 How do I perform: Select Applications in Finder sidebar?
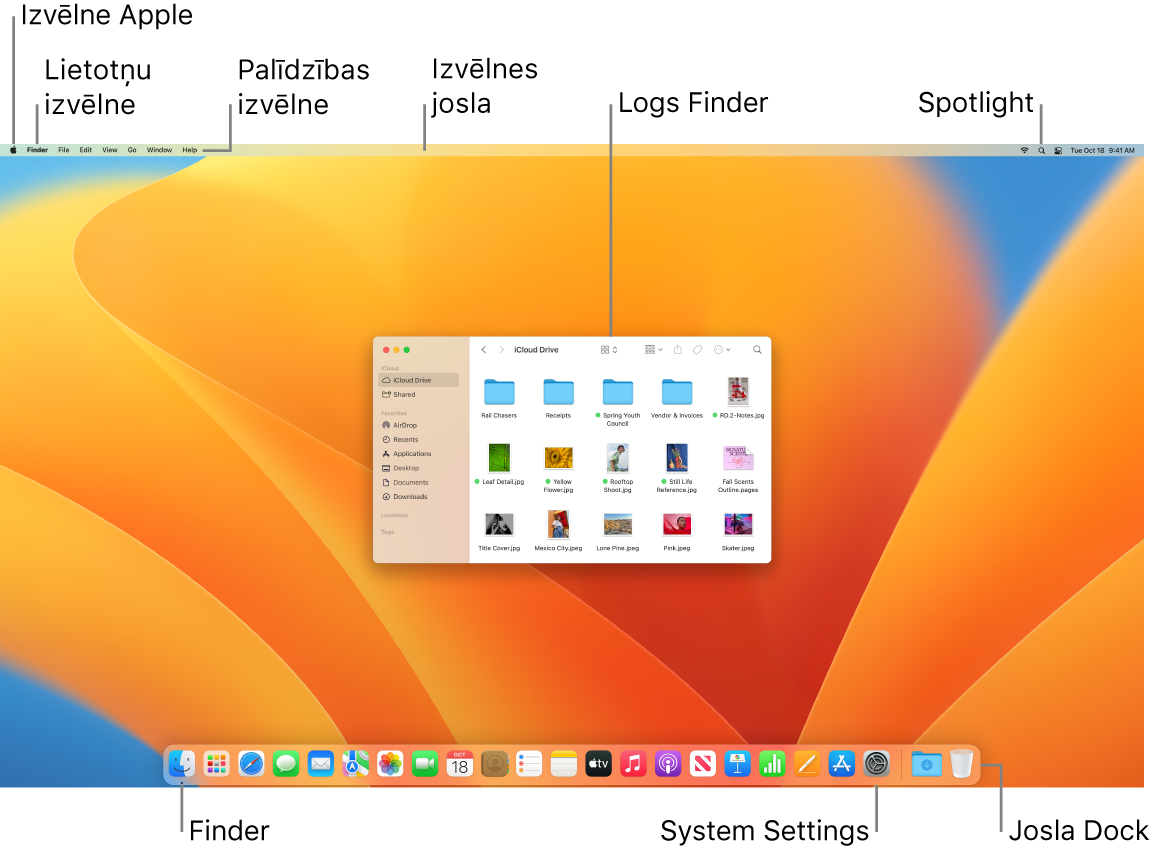click(418, 454)
